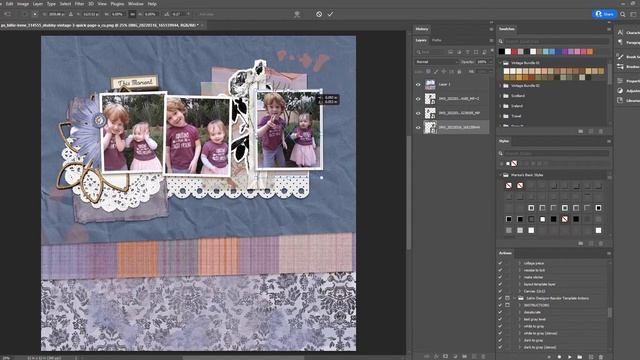The height and width of the screenshot is (360, 640).
Task: Open the Layer menu
Action: click(x=38, y=4)
